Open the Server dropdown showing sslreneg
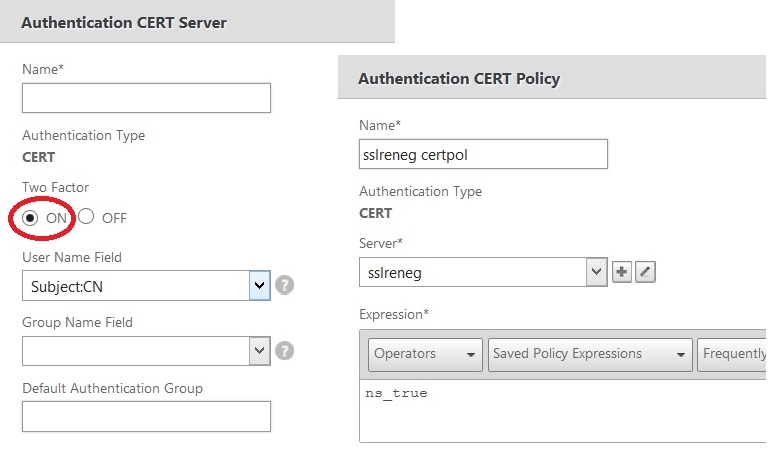Viewport: 778px width, 450px height. [596, 271]
